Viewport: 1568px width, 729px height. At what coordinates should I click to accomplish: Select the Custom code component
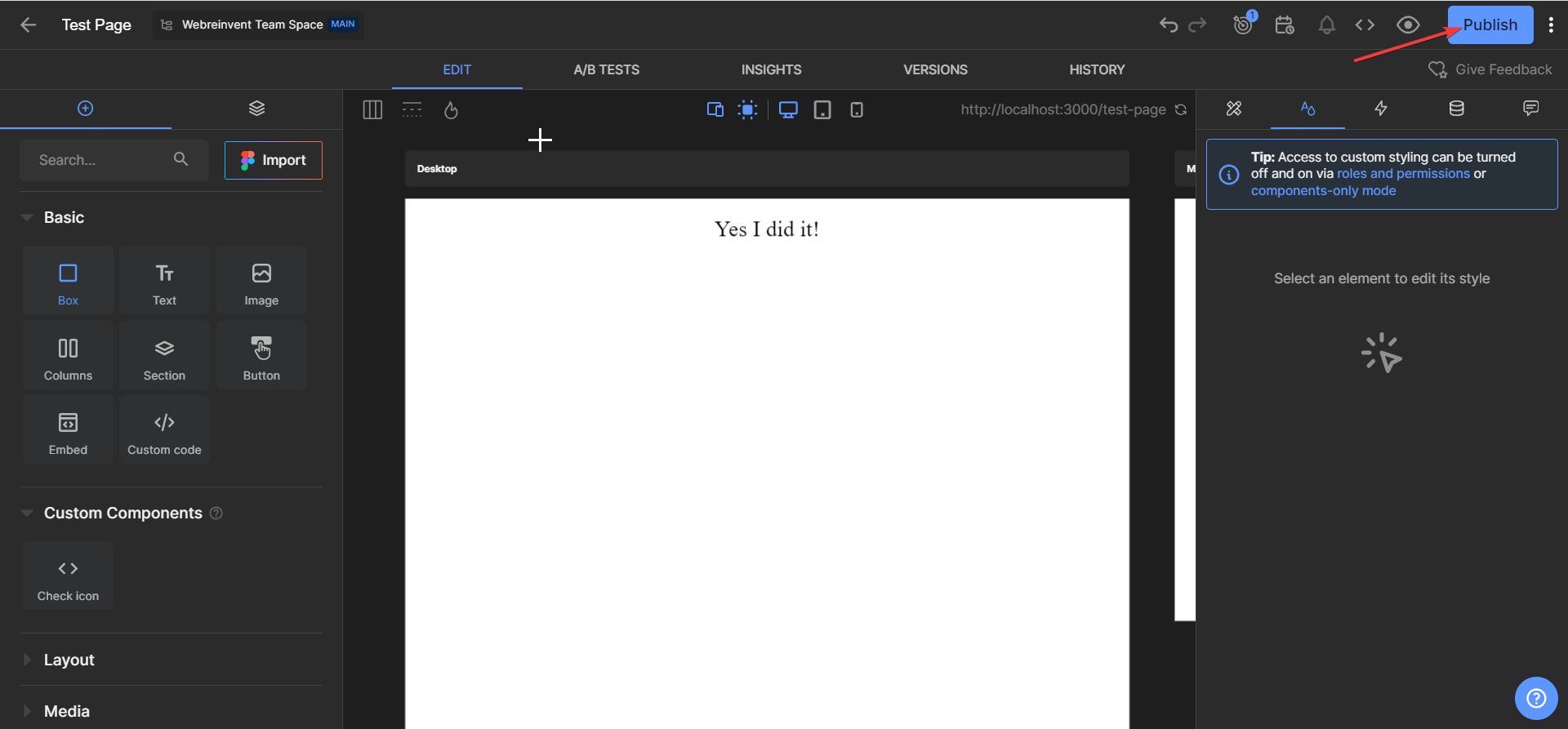tap(164, 429)
